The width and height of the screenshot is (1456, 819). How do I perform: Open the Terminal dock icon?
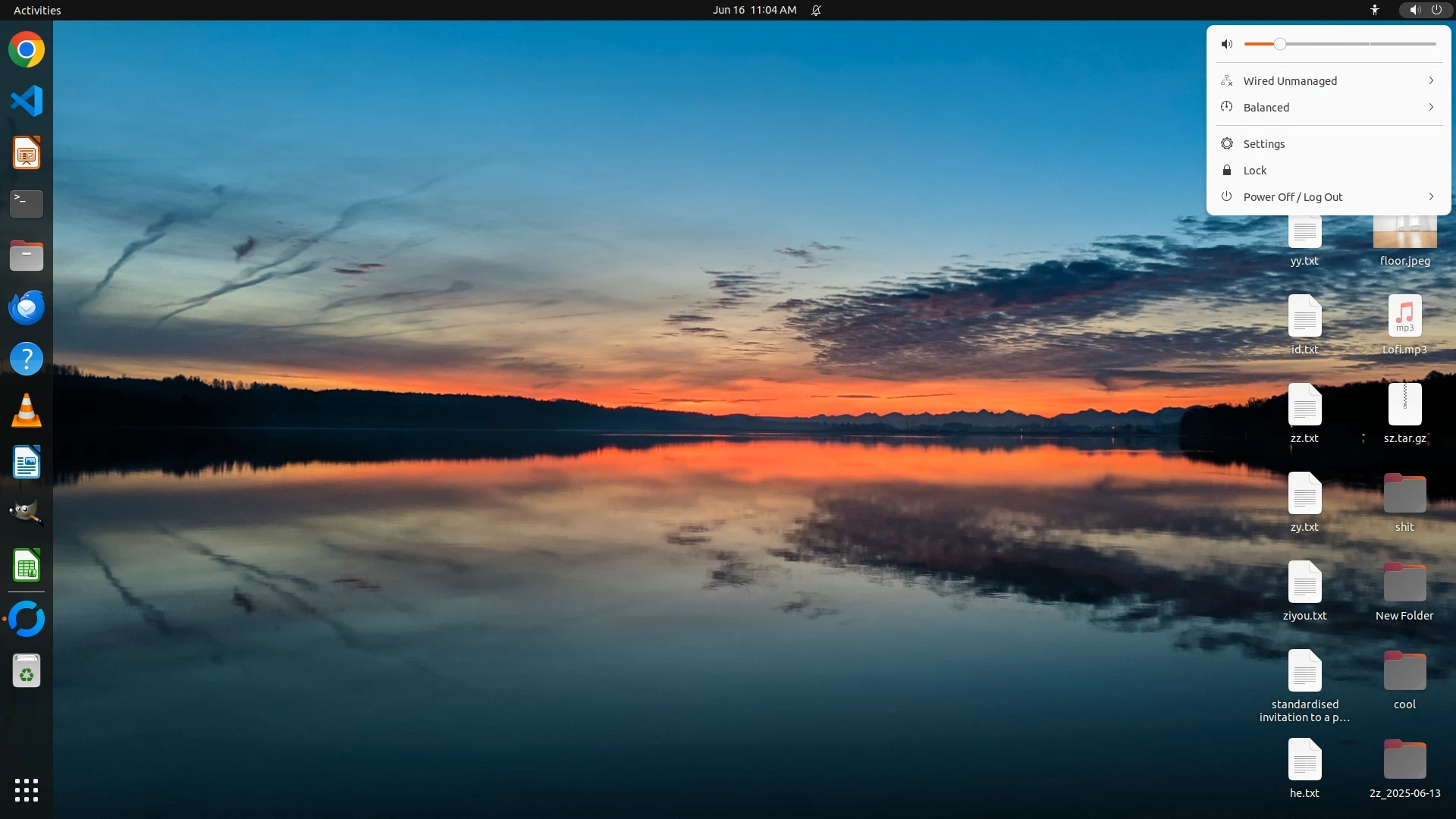tap(27, 204)
